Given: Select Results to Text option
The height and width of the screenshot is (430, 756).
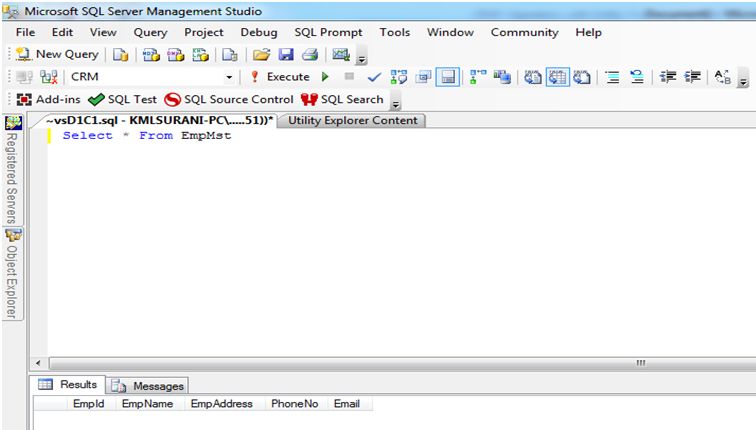Looking at the screenshot, I should (533, 77).
